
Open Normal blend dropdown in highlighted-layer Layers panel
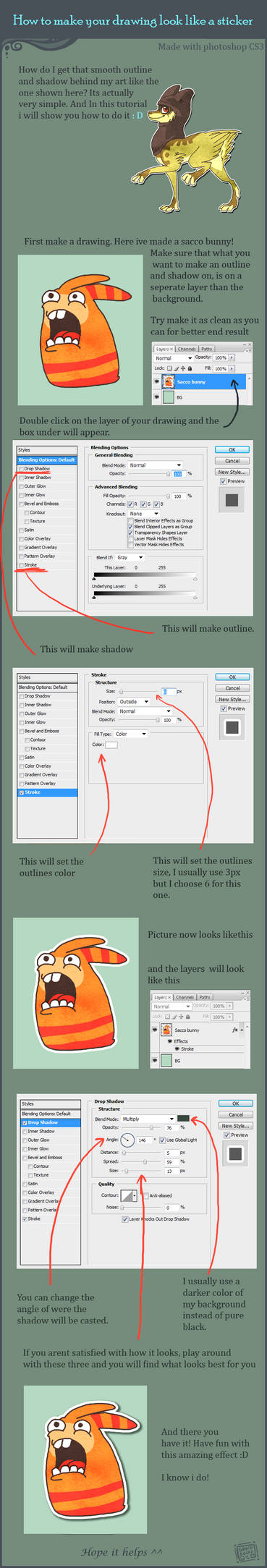pyautogui.click(x=174, y=358)
